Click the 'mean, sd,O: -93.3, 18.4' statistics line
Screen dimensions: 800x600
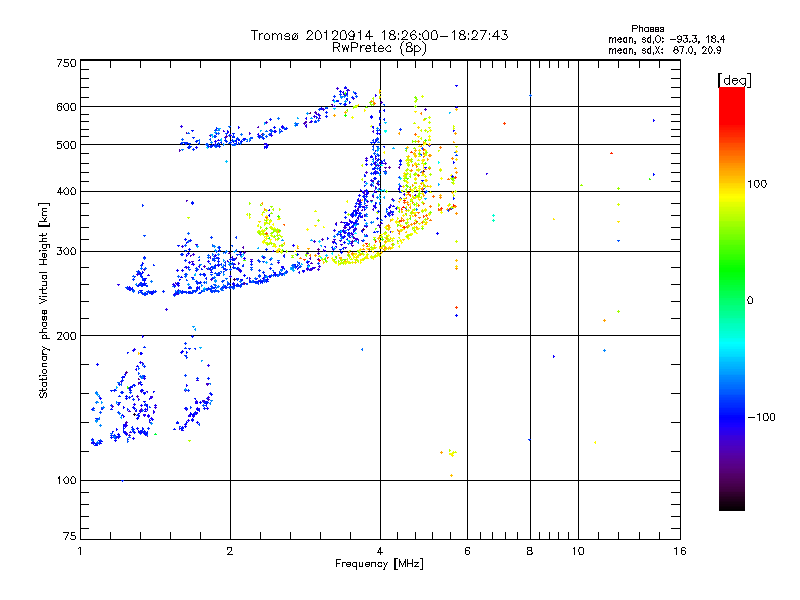(666, 39)
